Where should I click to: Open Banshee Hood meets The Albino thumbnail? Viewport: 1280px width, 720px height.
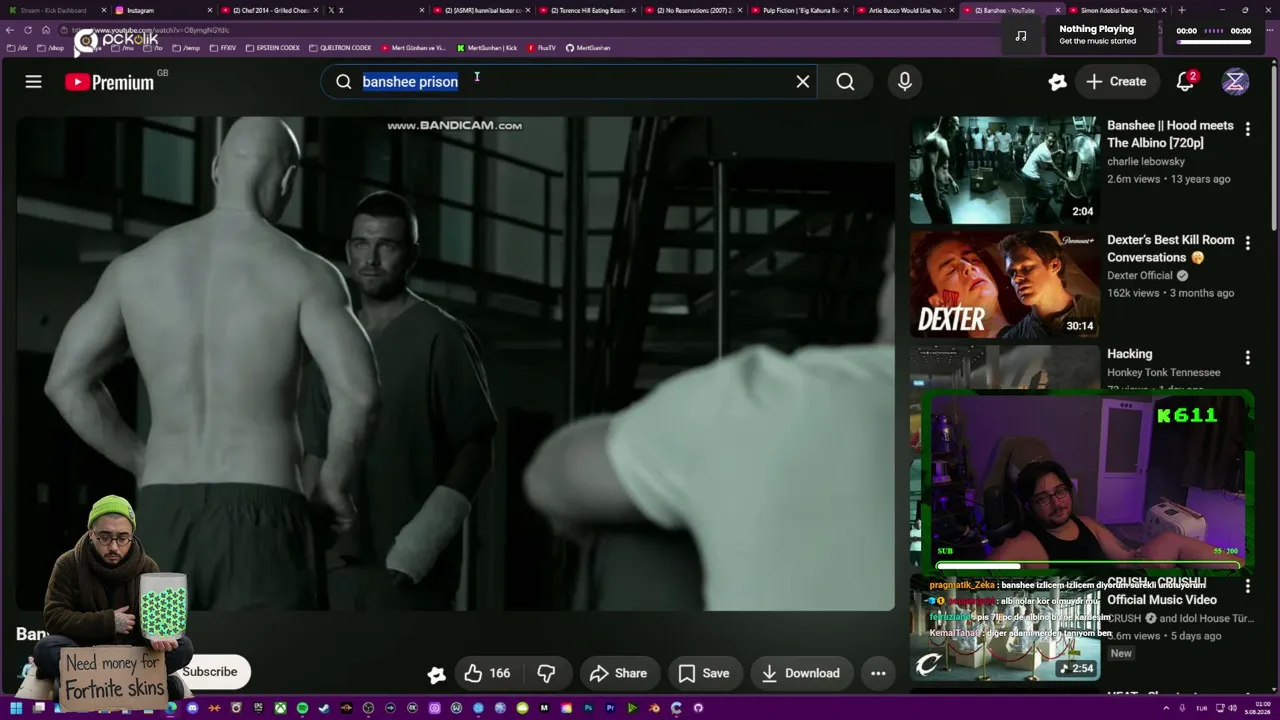[1004, 169]
